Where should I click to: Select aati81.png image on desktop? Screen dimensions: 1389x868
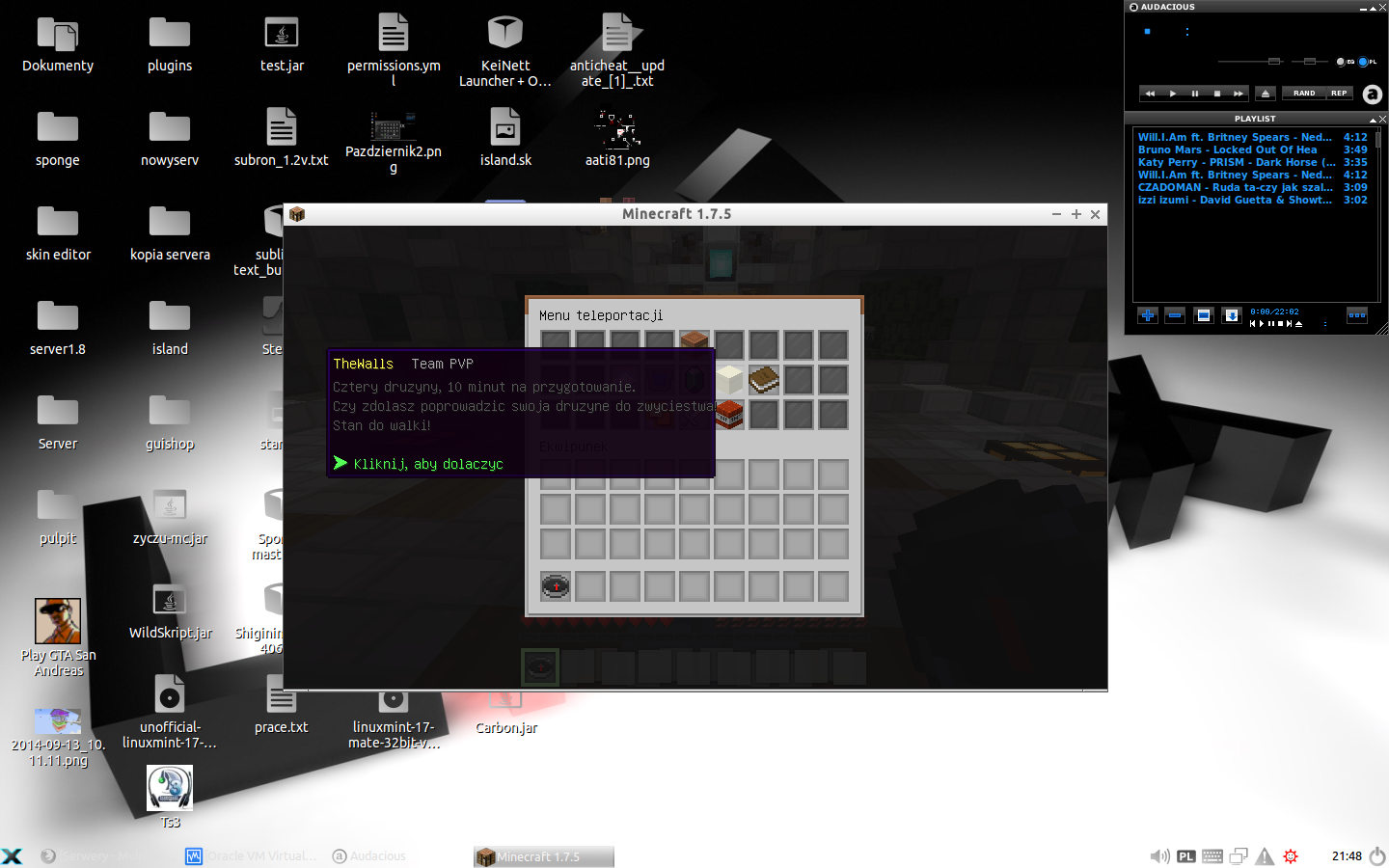[x=617, y=139]
